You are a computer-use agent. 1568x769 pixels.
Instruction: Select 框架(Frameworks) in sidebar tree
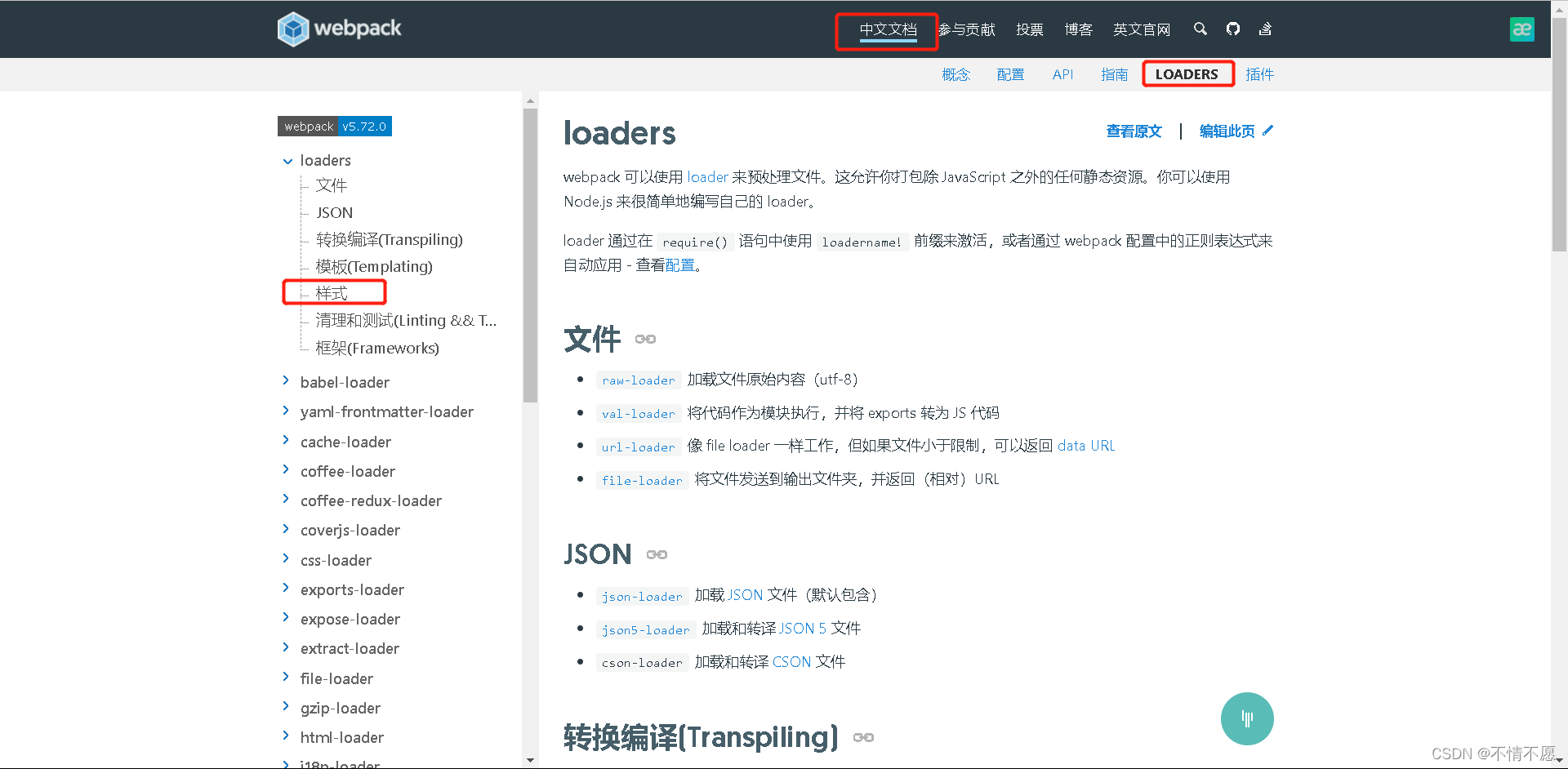(x=377, y=348)
